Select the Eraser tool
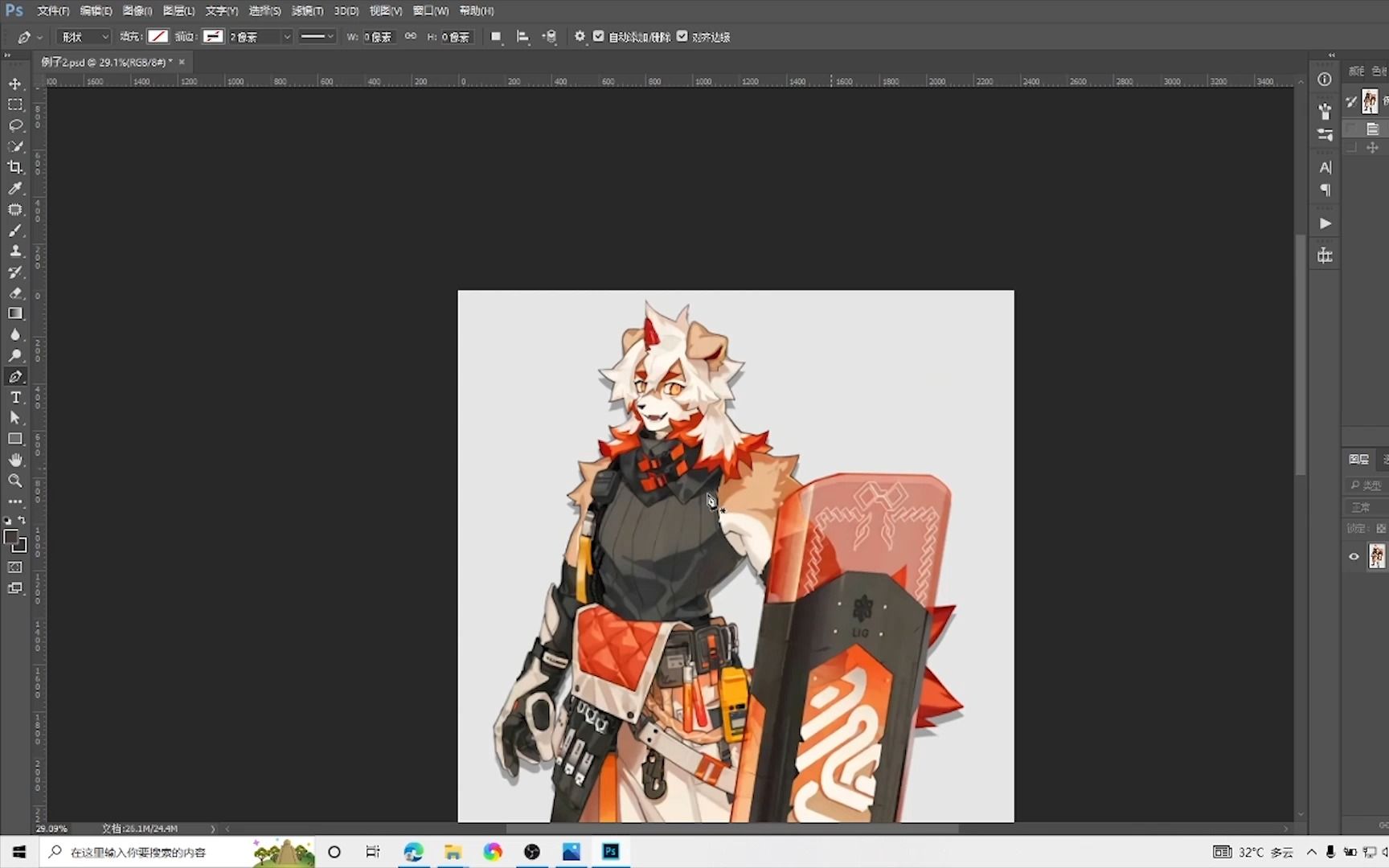This screenshot has height=868, width=1389. 15,293
